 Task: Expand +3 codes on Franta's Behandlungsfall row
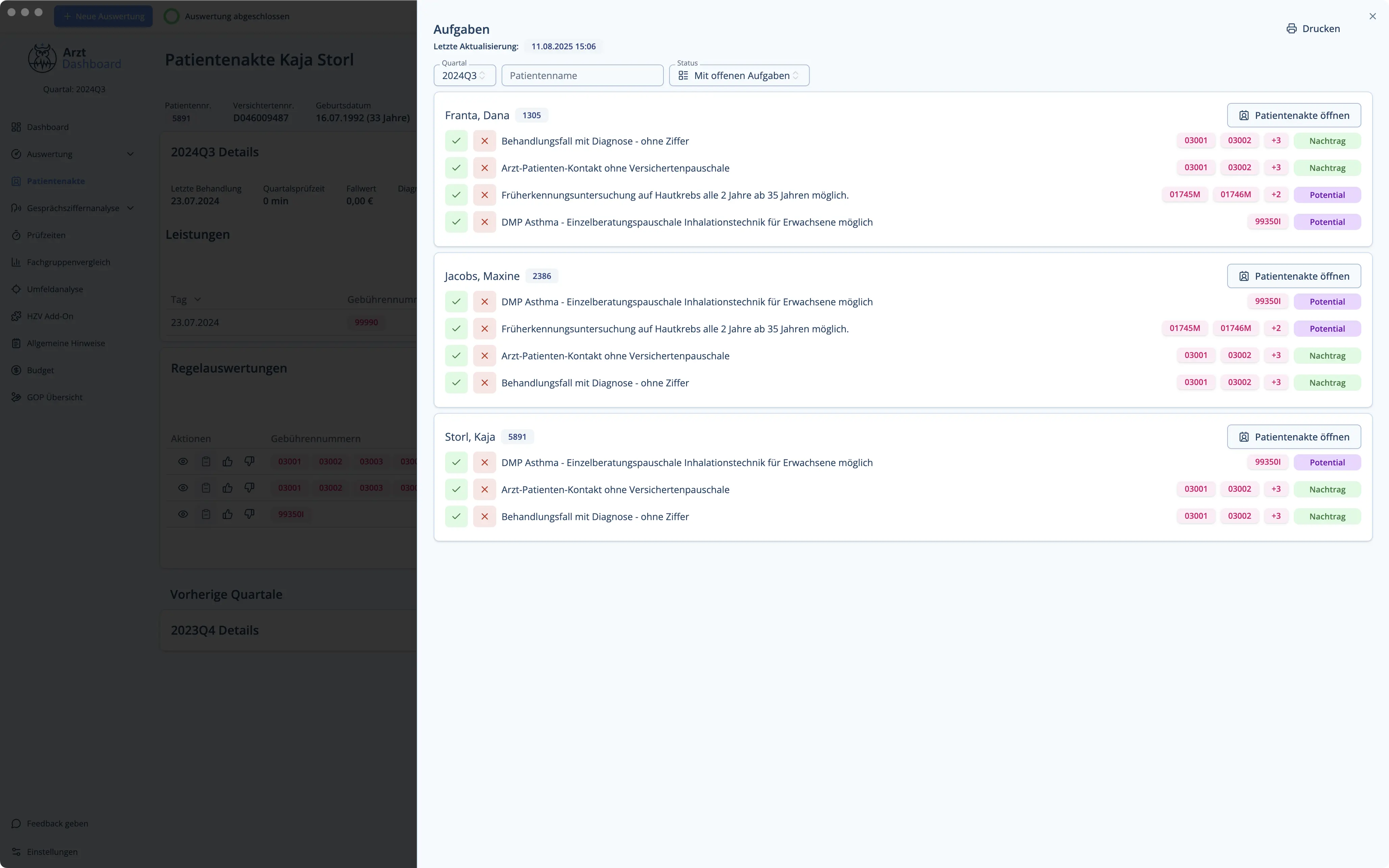1276,141
